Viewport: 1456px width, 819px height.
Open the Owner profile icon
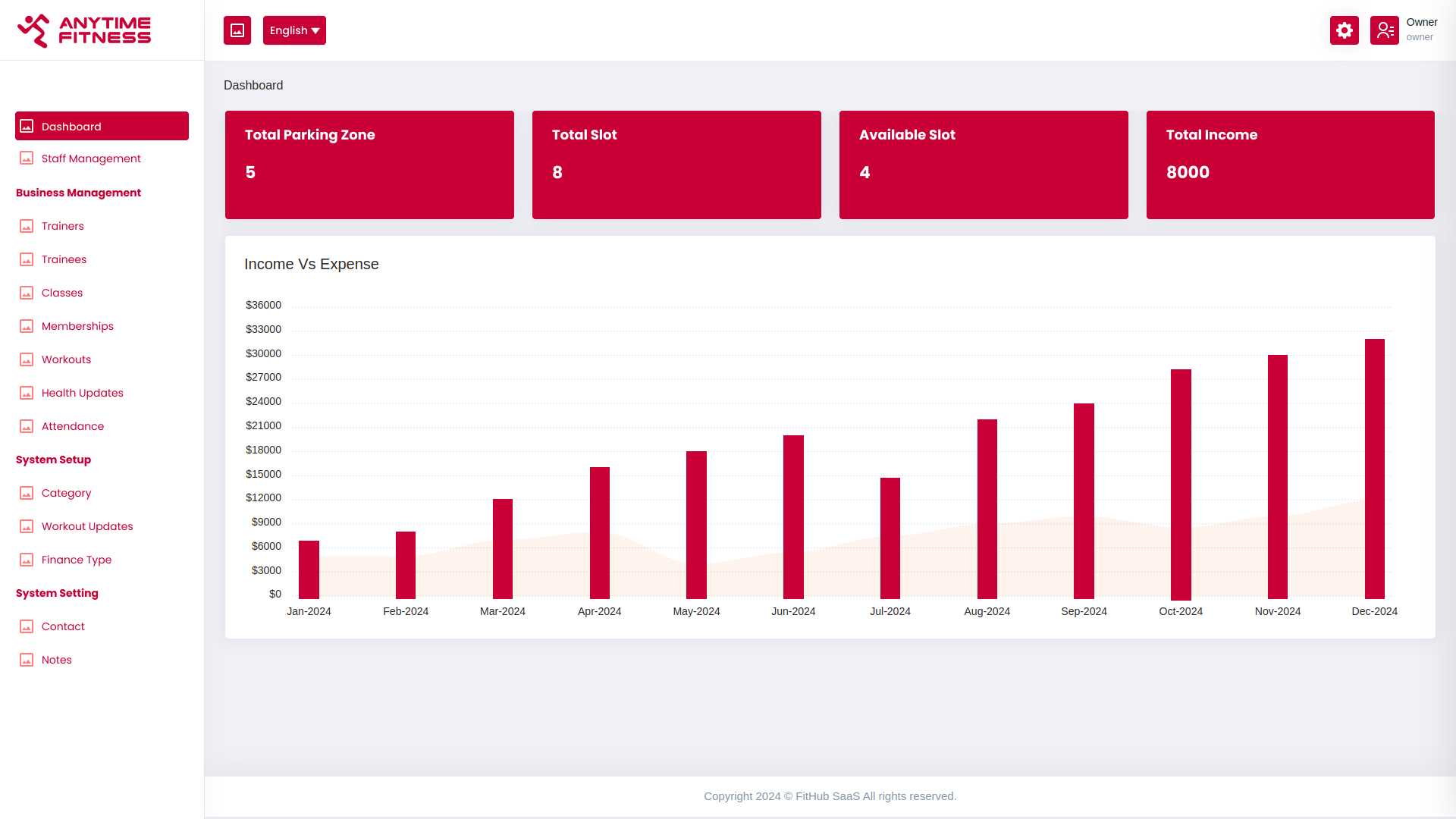click(1384, 30)
